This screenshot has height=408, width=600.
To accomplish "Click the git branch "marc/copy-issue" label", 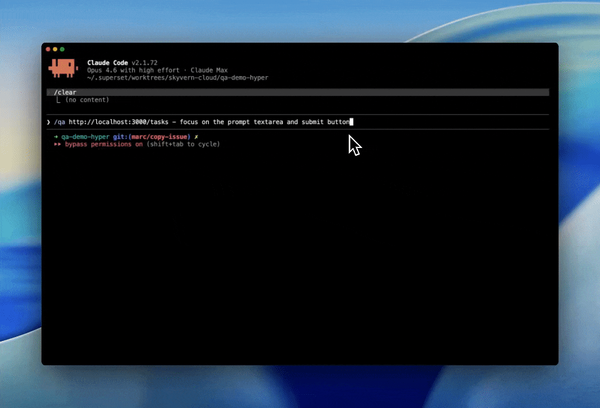I will tap(160, 137).
